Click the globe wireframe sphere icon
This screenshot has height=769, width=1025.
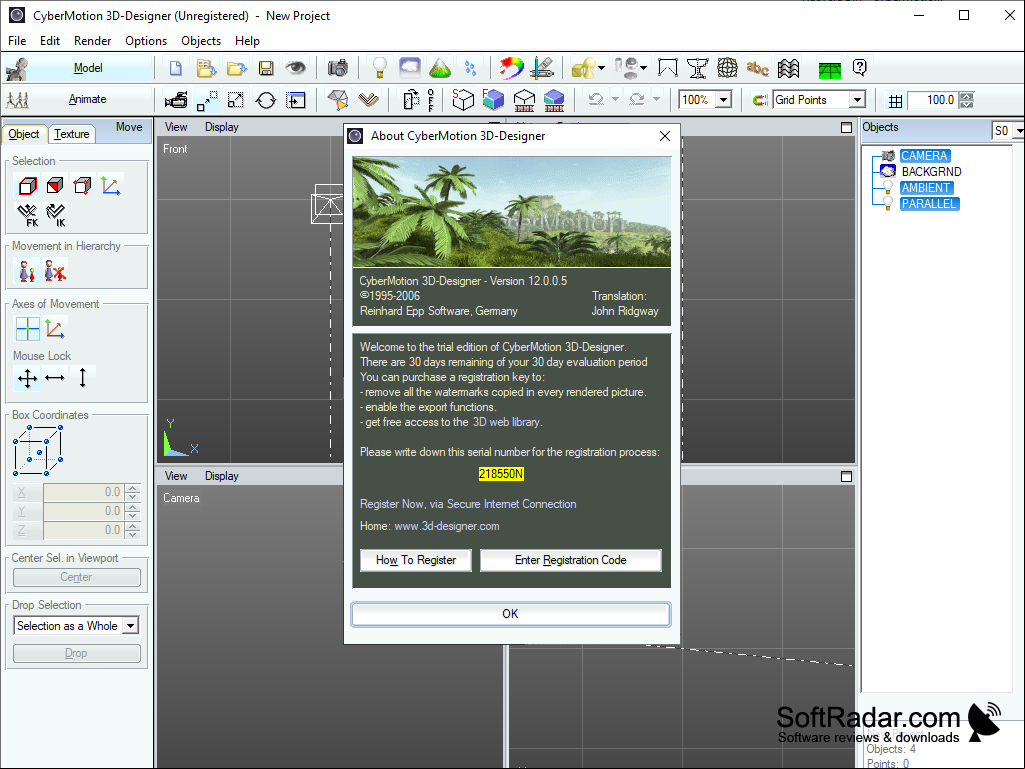[x=727, y=68]
